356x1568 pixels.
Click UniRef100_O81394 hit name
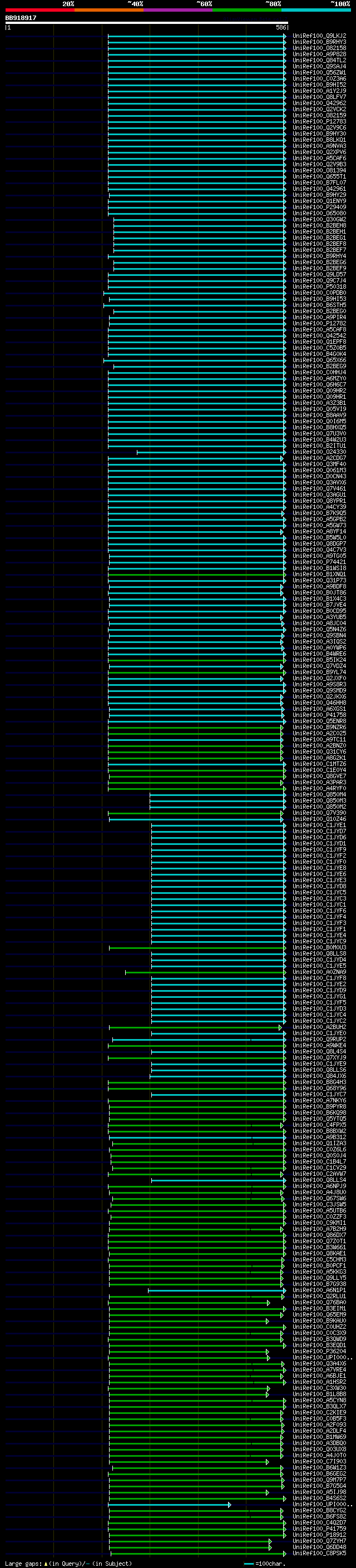pyautogui.click(x=319, y=170)
